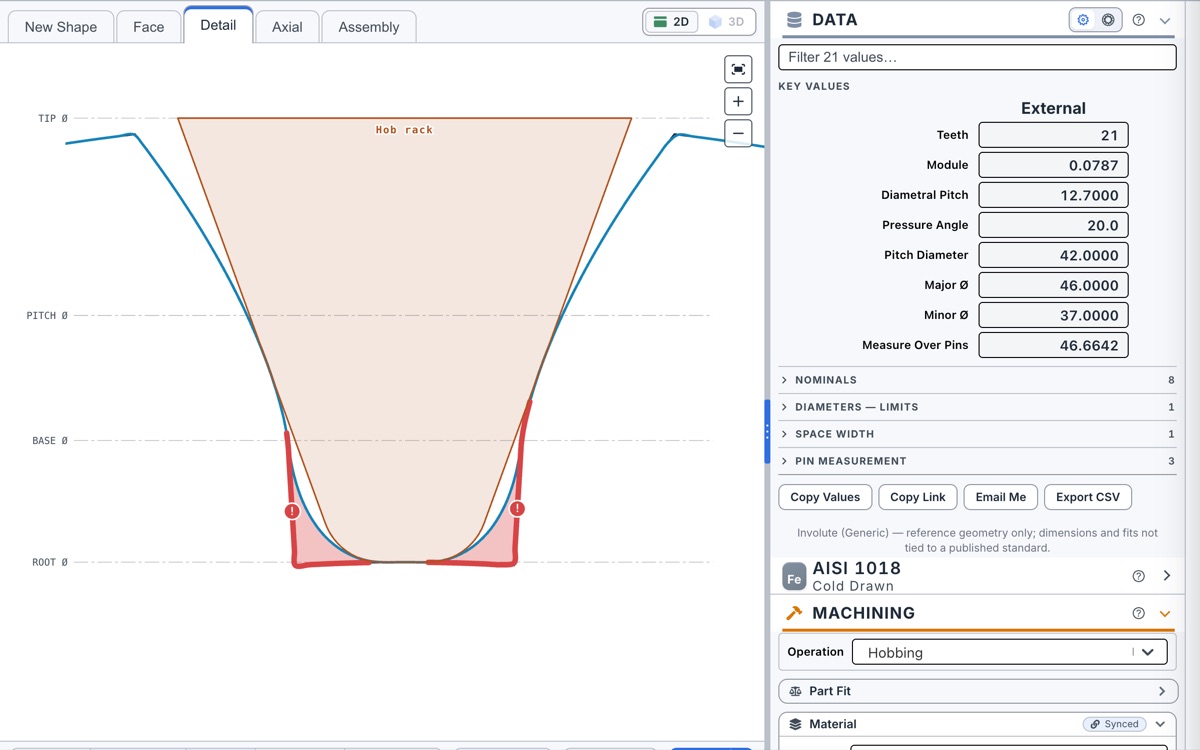
Task: Switch to the Assembly tab
Action: pyautogui.click(x=369, y=27)
